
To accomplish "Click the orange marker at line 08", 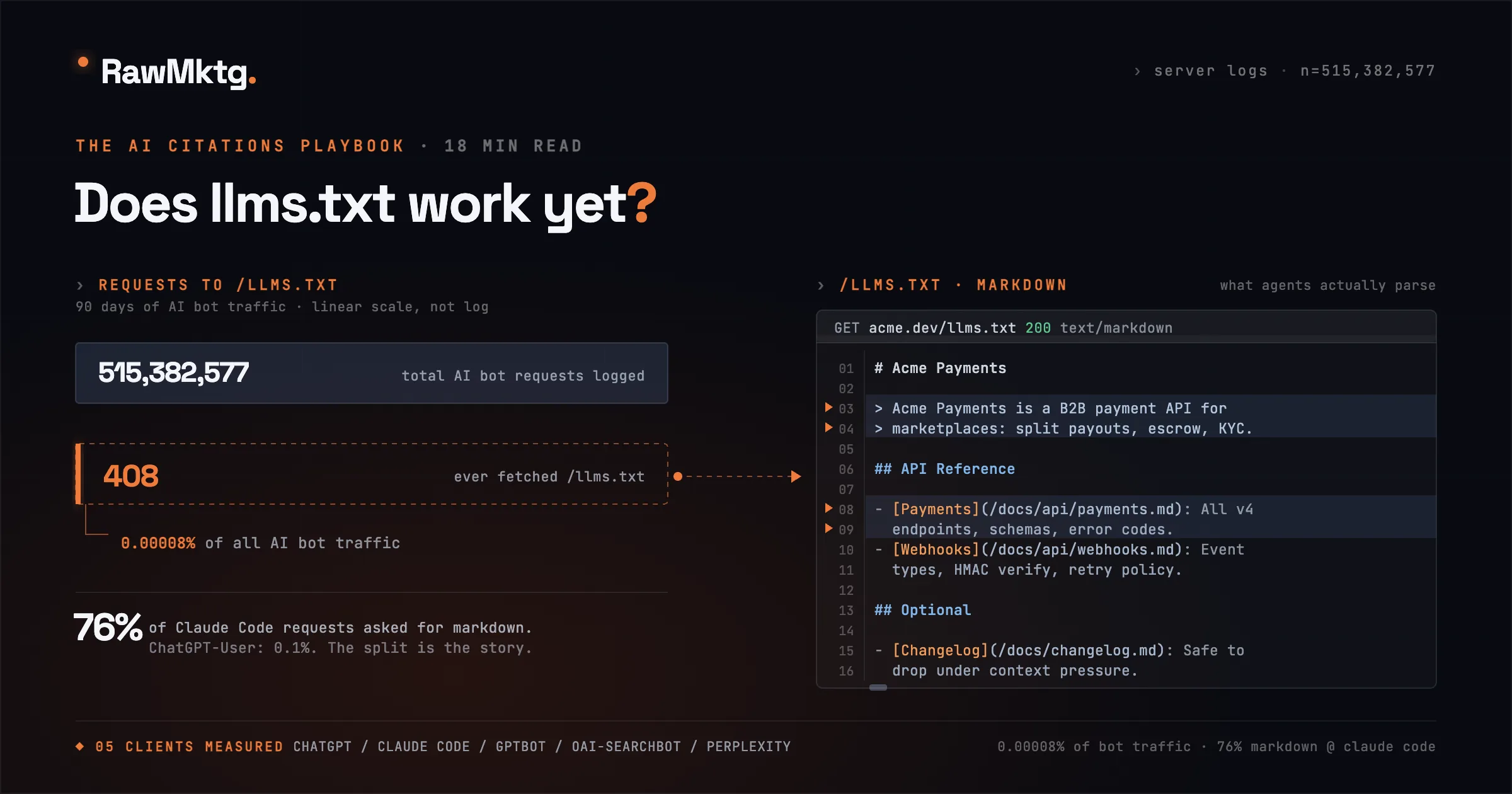I will pyautogui.click(x=829, y=508).
